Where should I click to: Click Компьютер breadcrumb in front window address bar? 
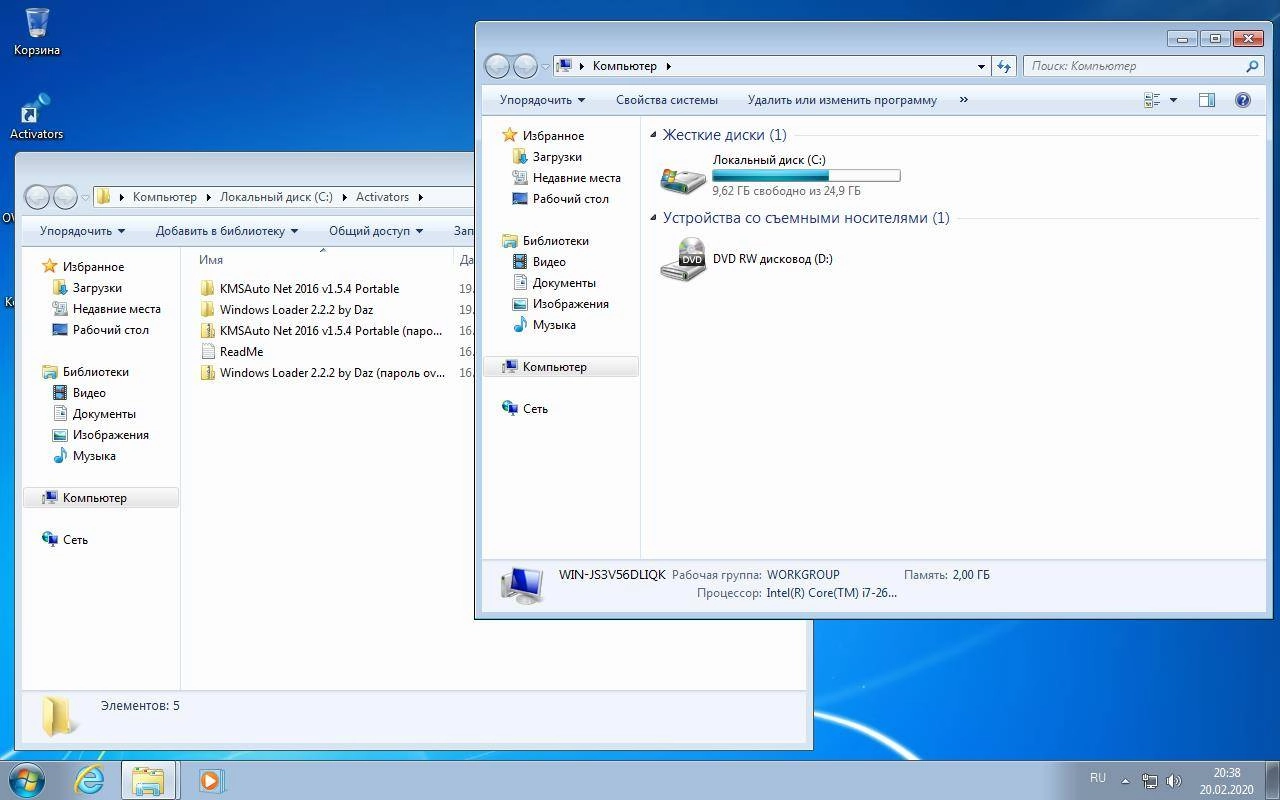tap(625, 66)
